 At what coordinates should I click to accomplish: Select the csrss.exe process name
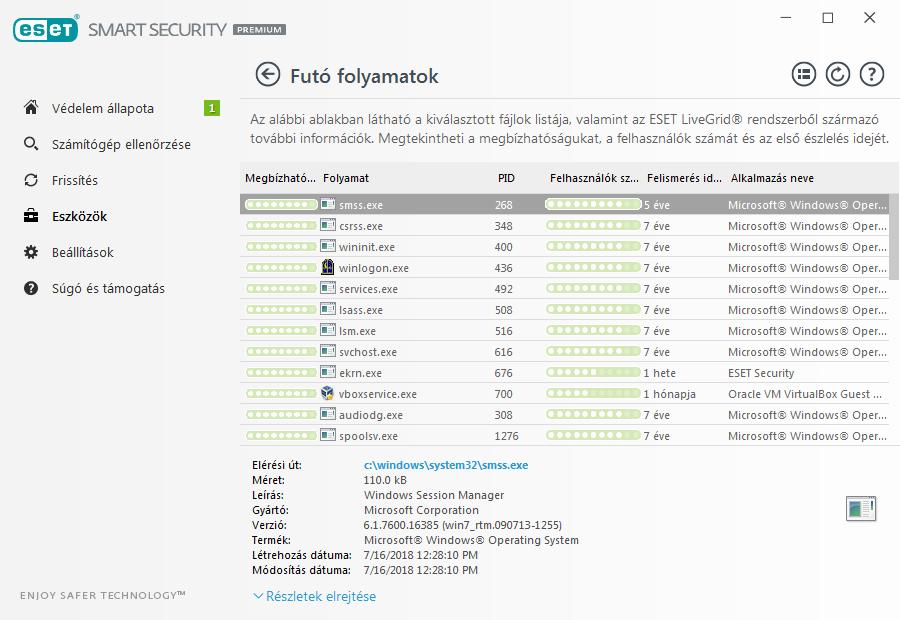[360, 226]
